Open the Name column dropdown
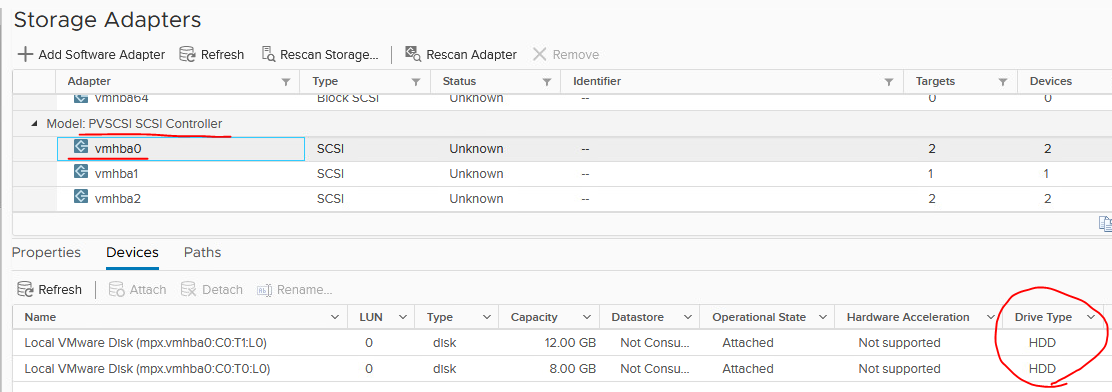1112x392 pixels. point(335,318)
